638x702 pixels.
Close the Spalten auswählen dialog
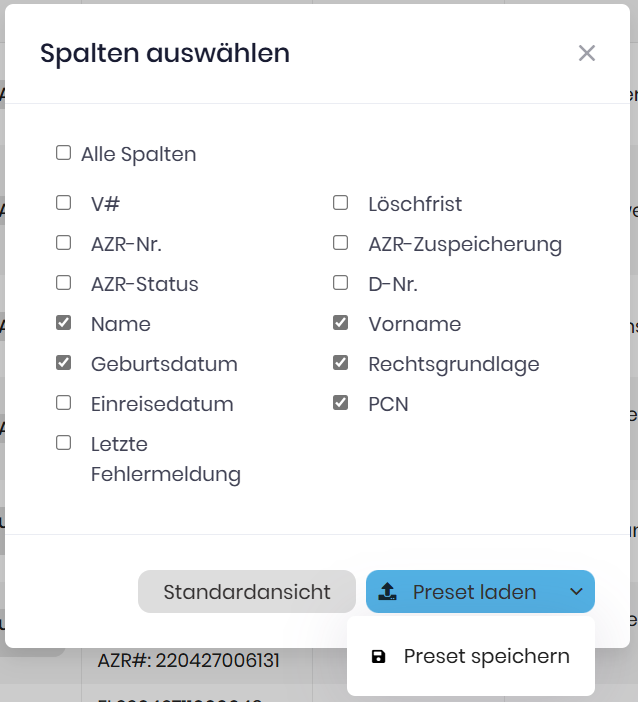click(587, 54)
